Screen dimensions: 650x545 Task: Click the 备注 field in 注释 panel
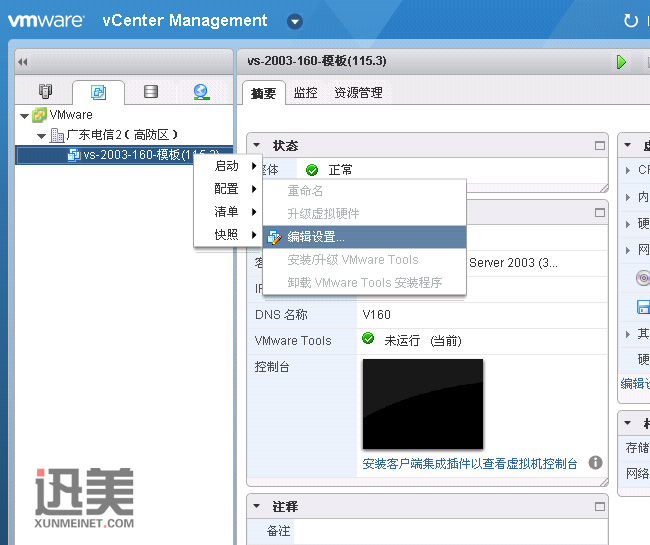[x=450, y=531]
